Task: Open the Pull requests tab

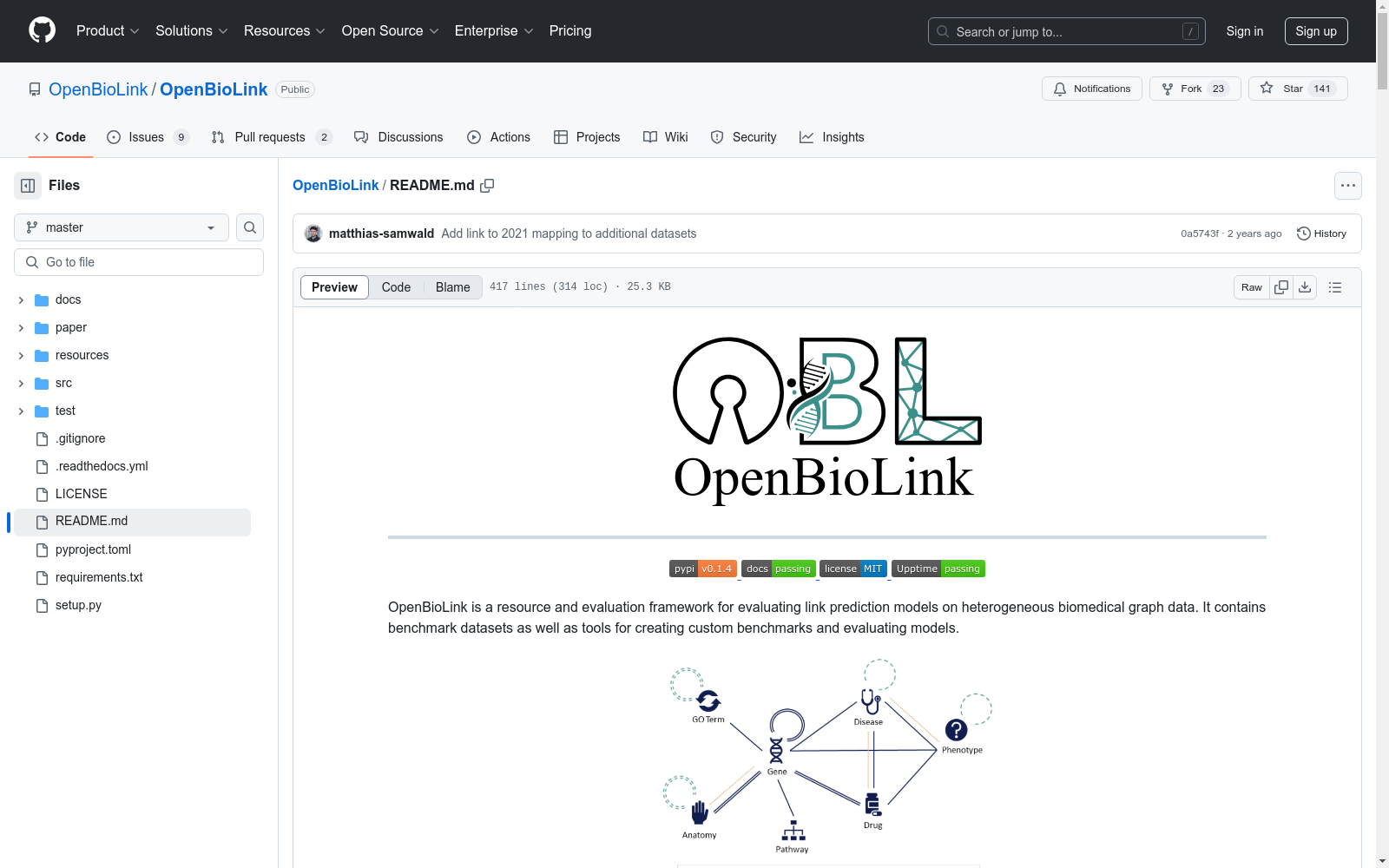Action: (270, 136)
